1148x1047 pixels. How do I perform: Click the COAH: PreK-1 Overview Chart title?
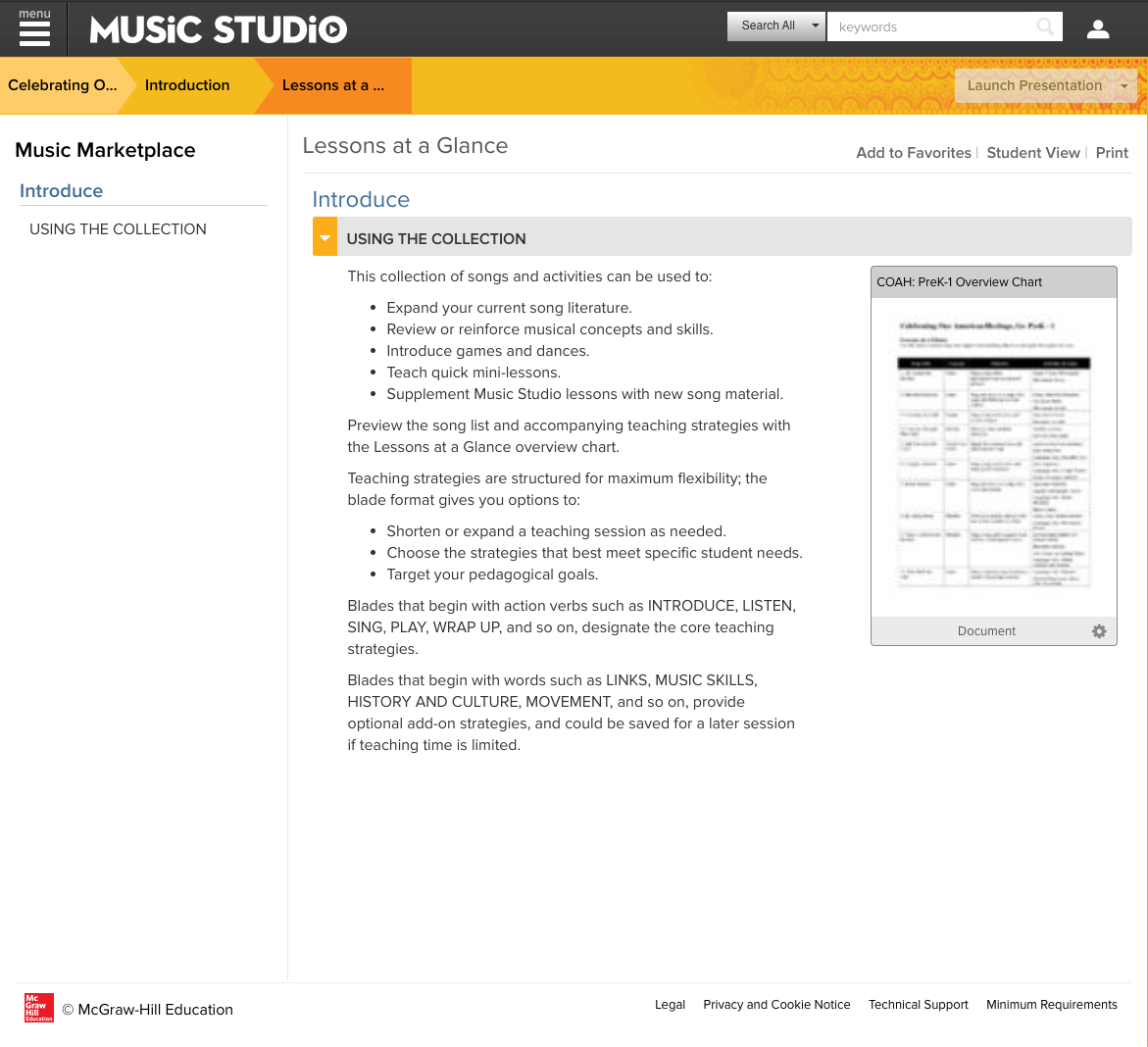click(x=959, y=282)
